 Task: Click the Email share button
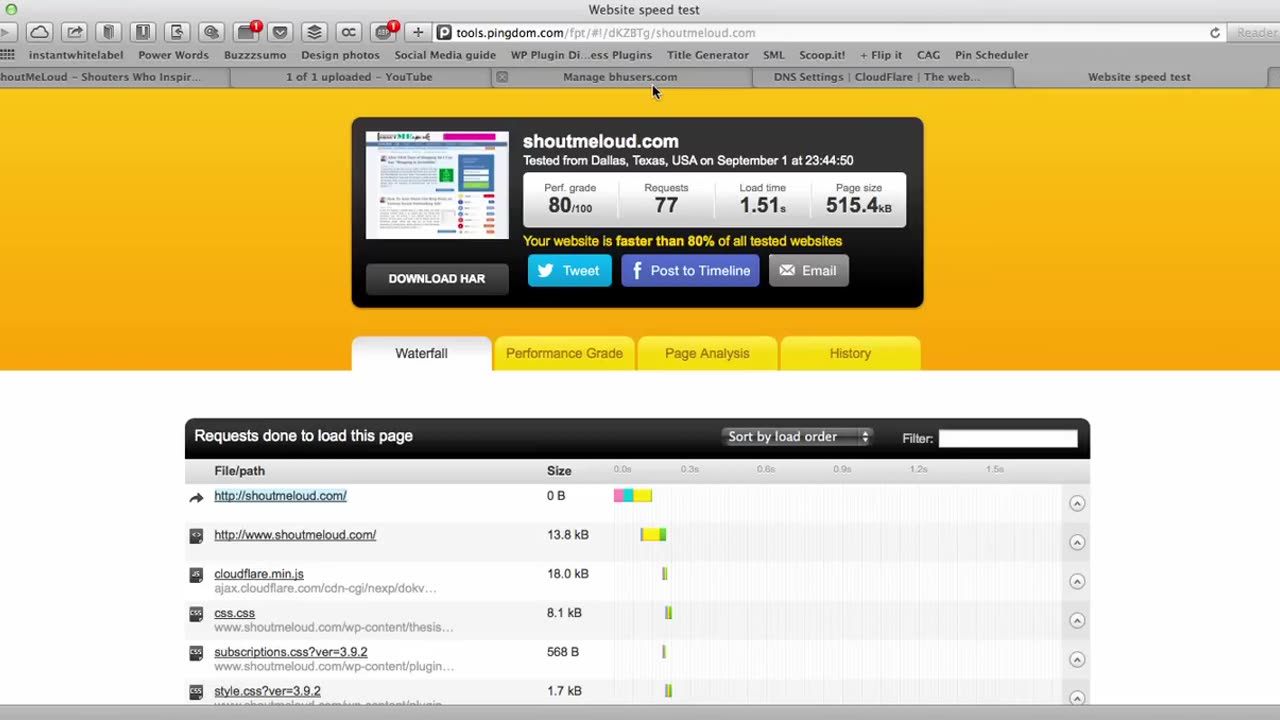808,271
